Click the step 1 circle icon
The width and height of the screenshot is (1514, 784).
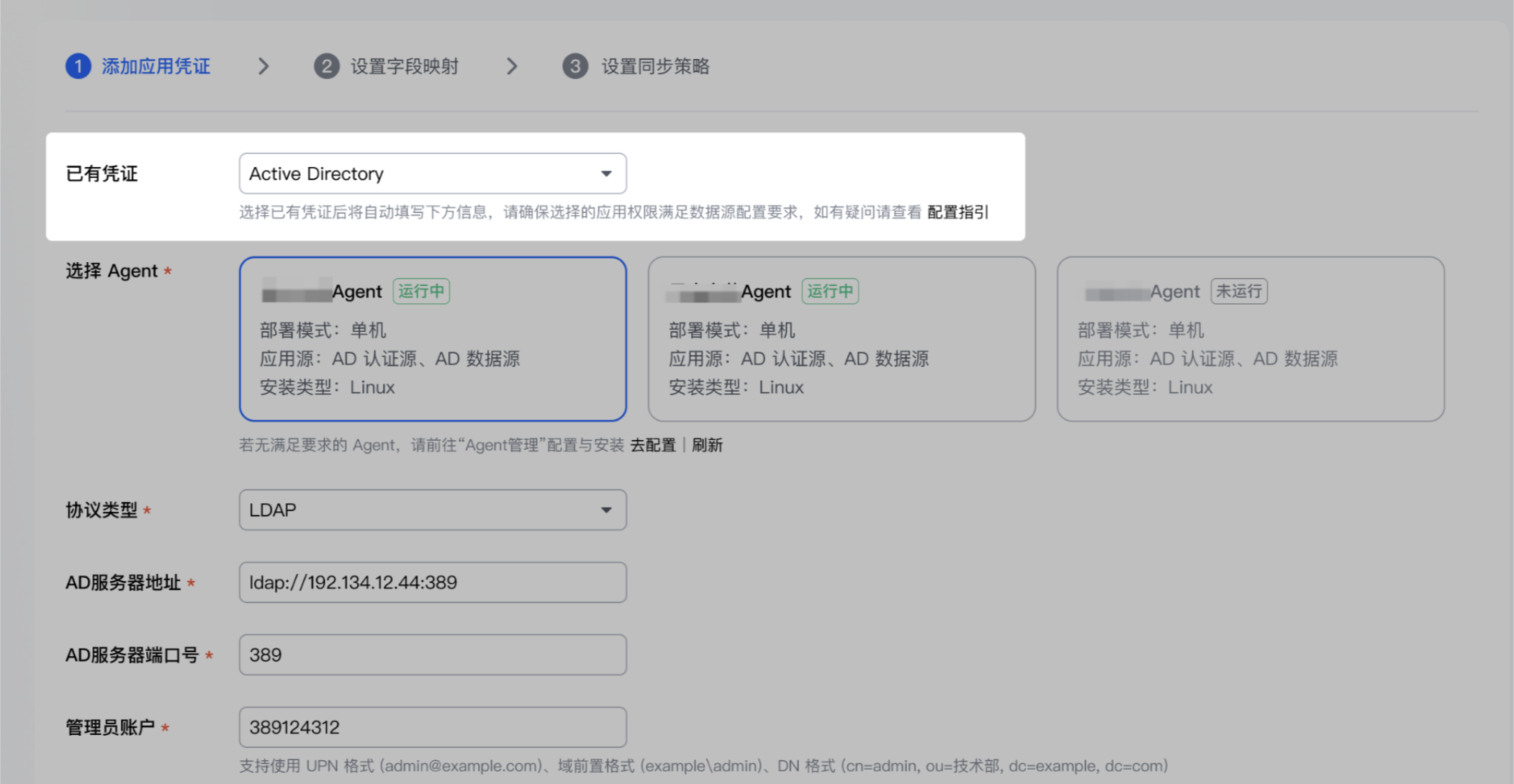[x=78, y=66]
